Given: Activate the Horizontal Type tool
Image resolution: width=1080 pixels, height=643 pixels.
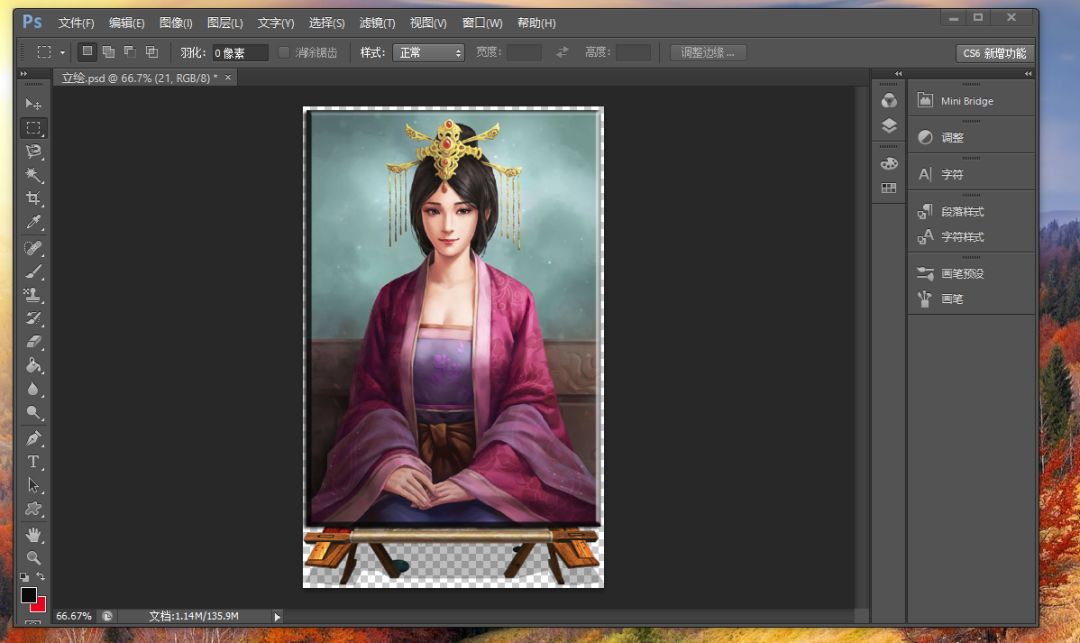Looking at the screenshot, I should [34, 461].
